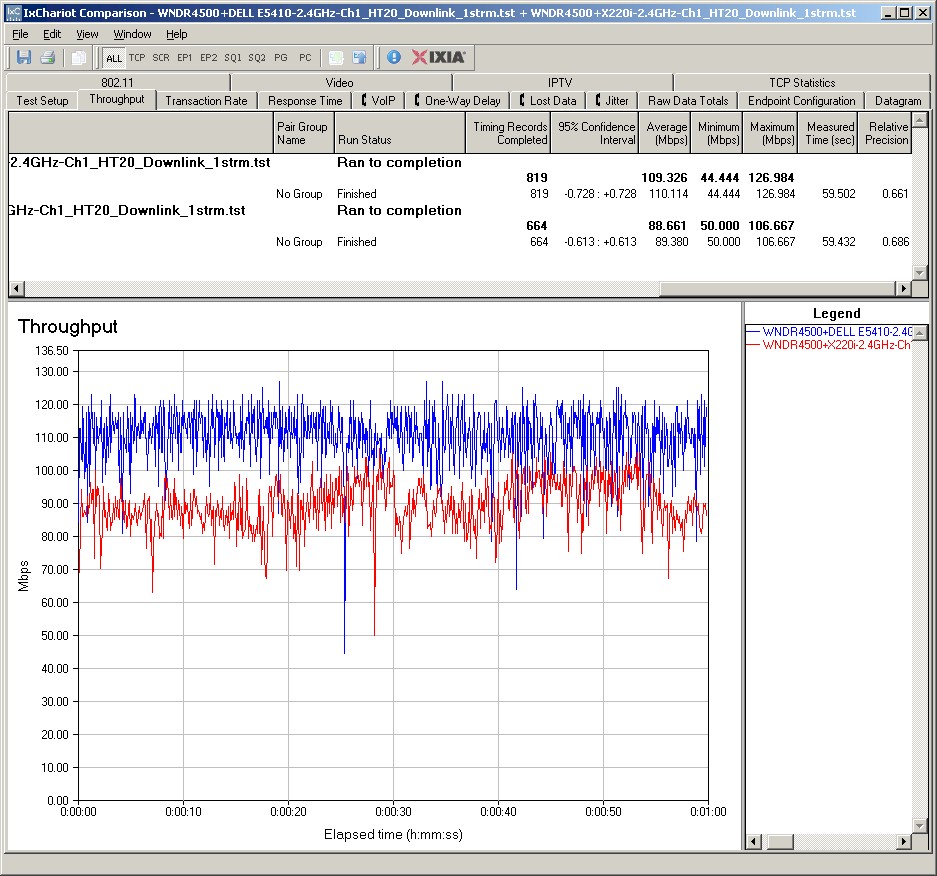This screenshot has height=876, width=937.
Task: Switch to the Endpoint Configuration tab
Action: (x=801, y=100)
